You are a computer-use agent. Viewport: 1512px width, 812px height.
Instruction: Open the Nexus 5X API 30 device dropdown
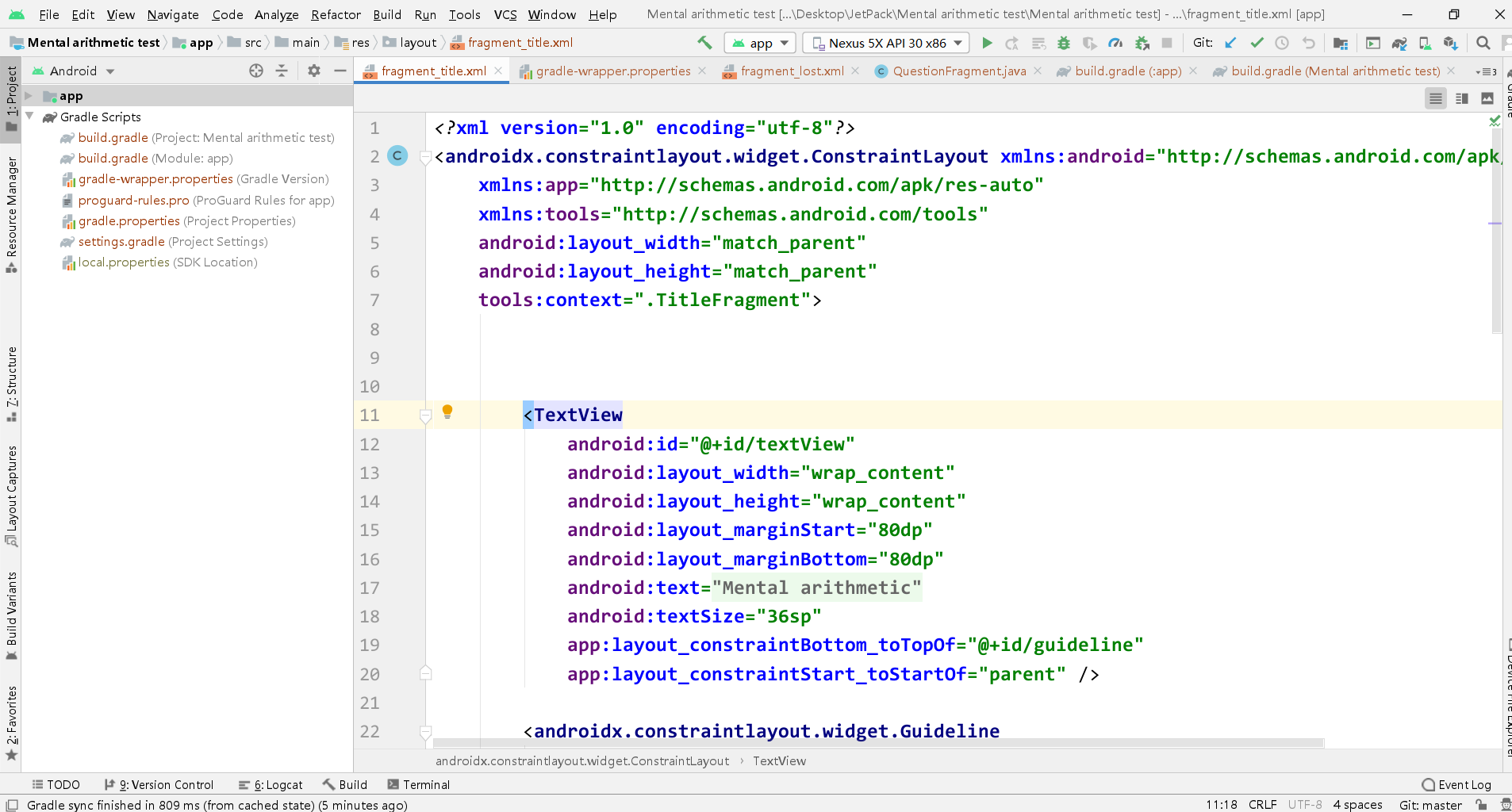887,43
